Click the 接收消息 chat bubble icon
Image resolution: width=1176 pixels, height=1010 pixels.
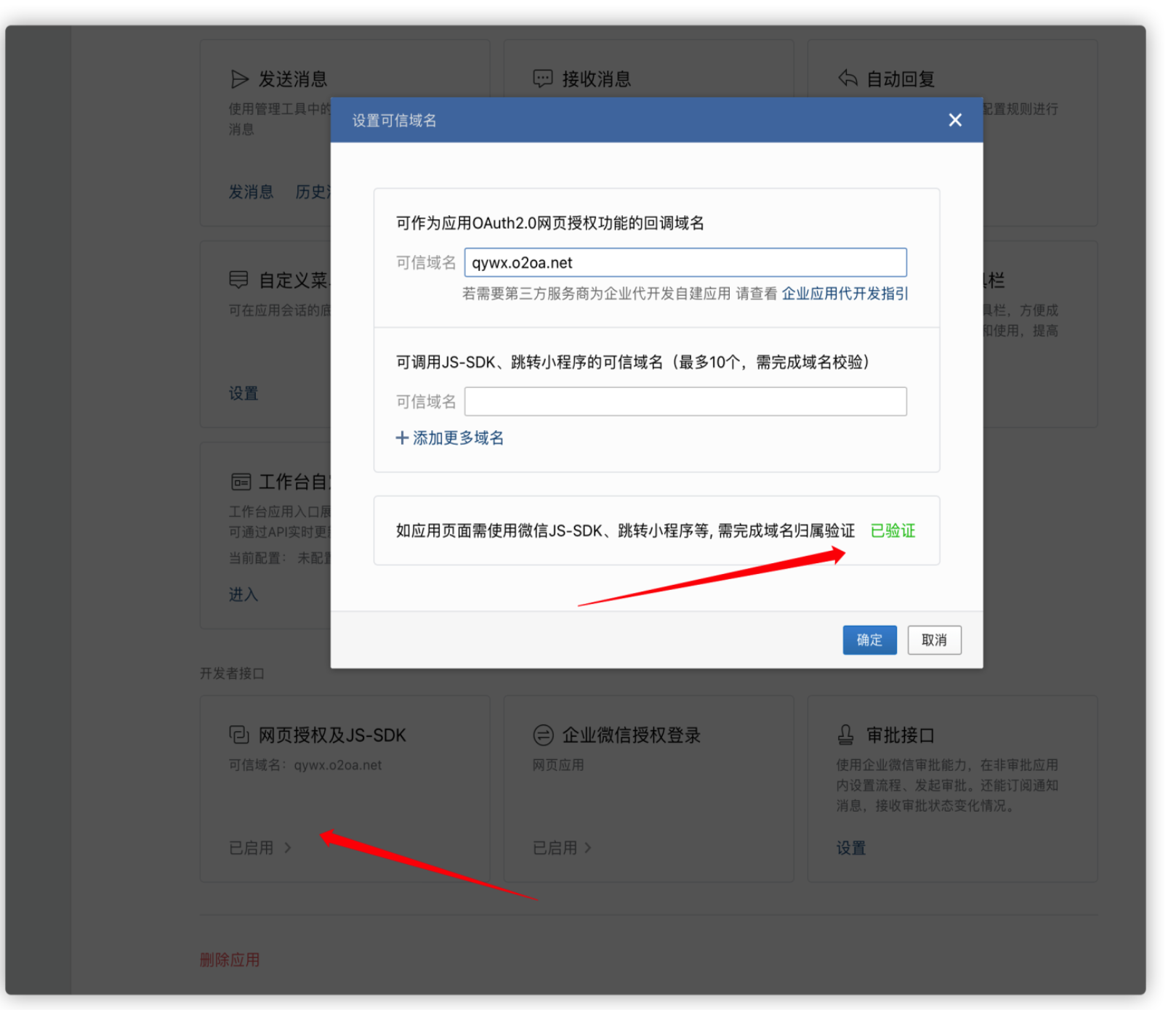(542, 78)
